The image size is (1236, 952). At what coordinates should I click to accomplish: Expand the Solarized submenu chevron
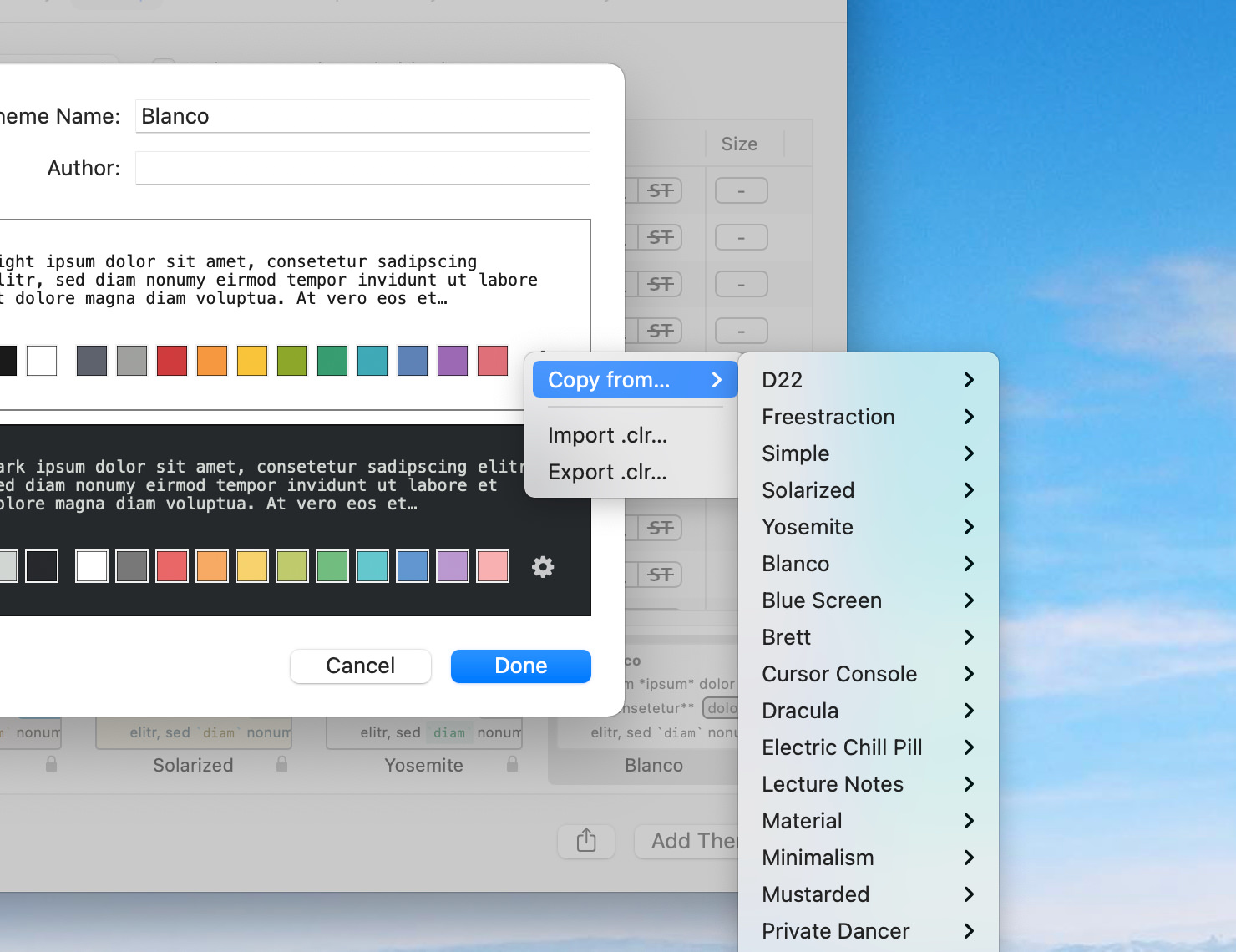(969, 490)
